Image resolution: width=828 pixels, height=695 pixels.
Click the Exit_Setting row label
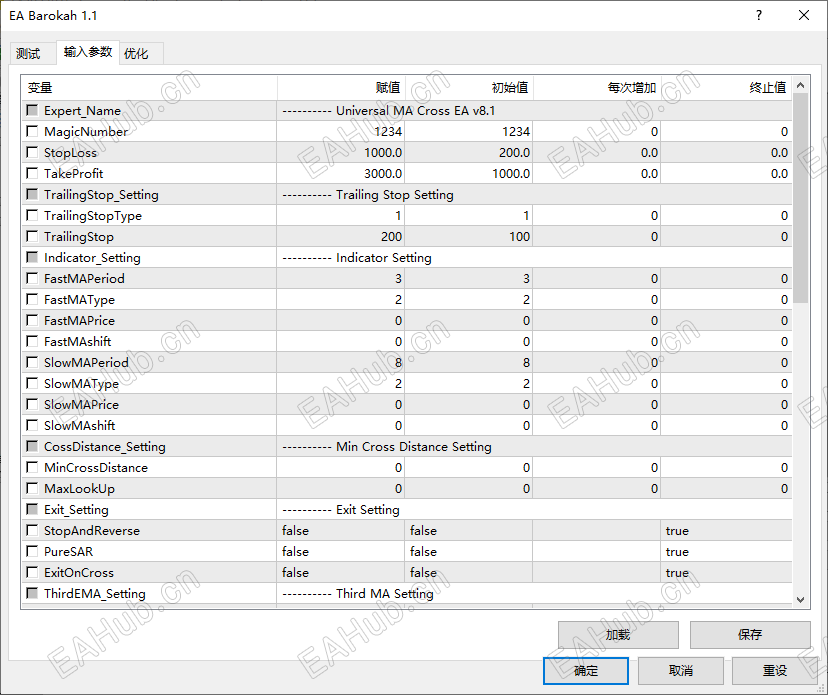tap(76, 510)
